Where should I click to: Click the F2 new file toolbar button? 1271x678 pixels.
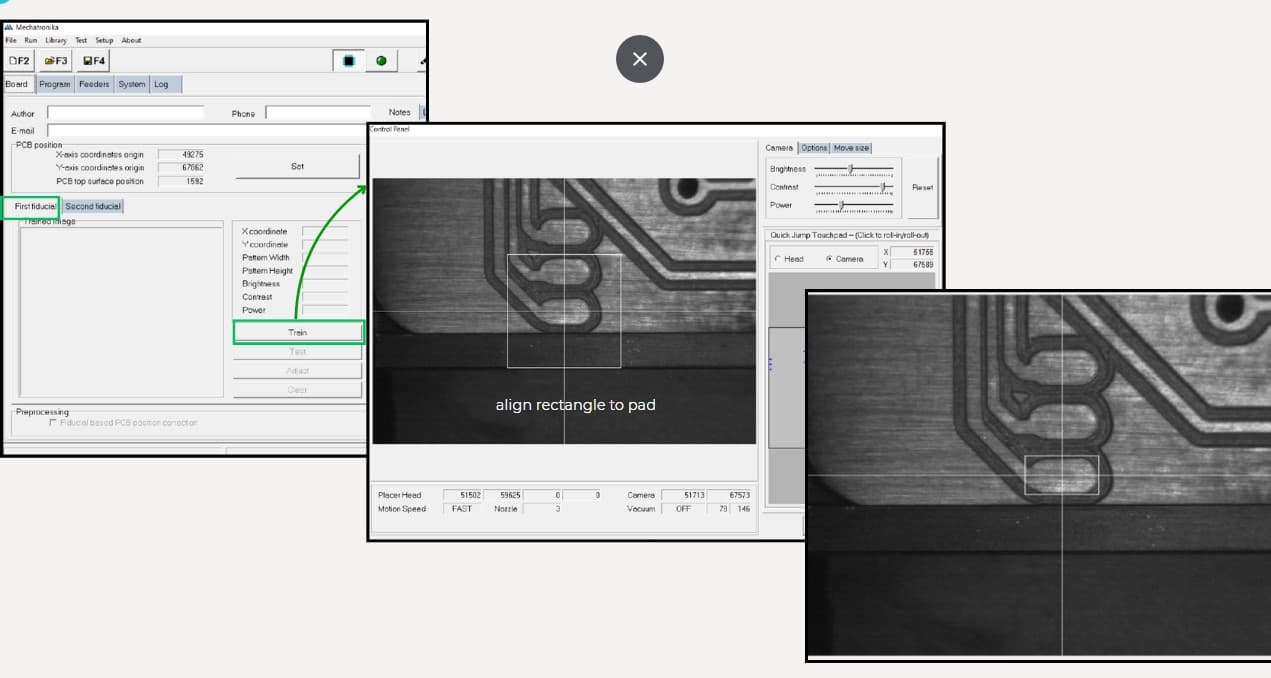[20, 61]
